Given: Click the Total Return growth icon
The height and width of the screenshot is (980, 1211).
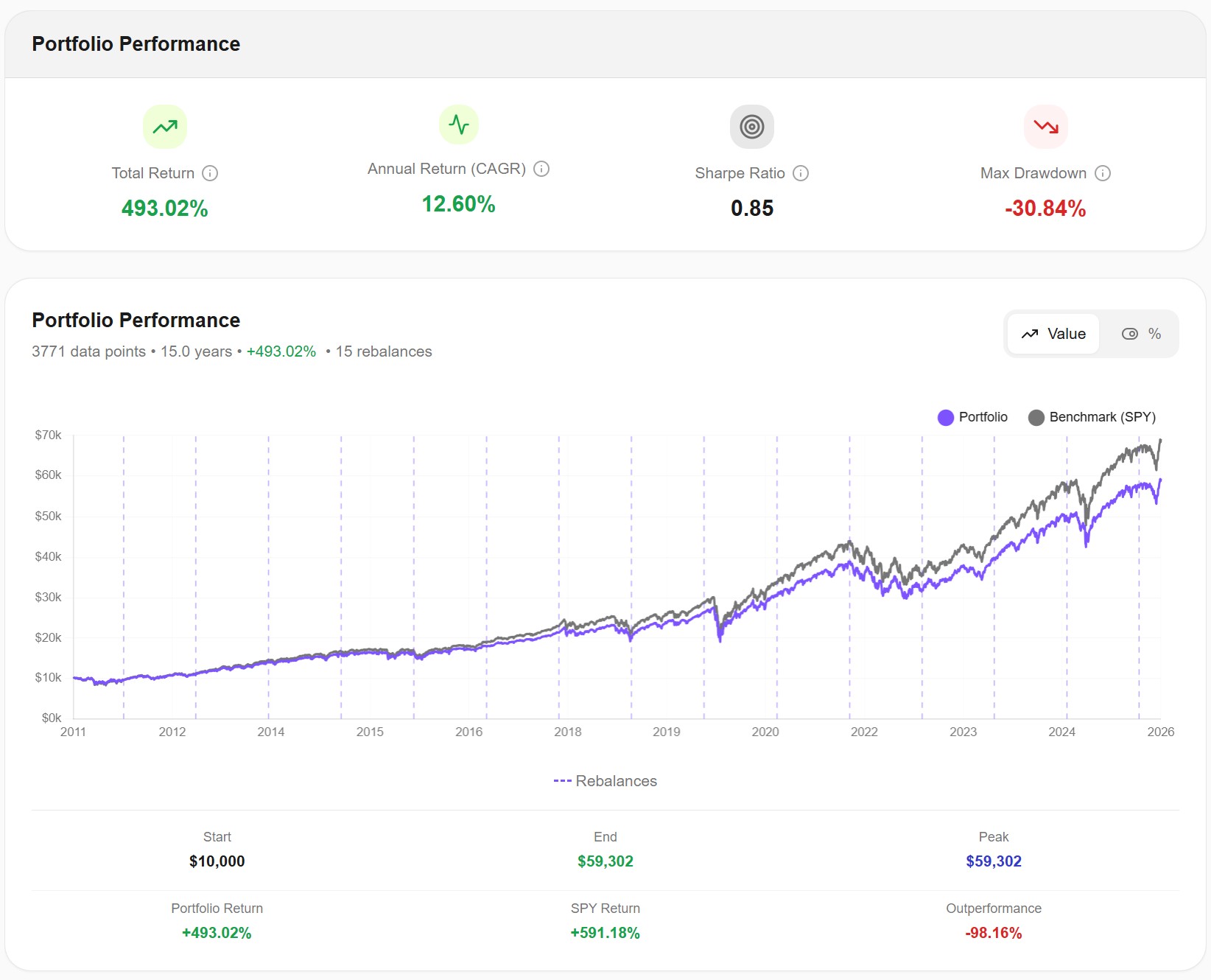Looking at the screenshot, I should pos(164,126).
